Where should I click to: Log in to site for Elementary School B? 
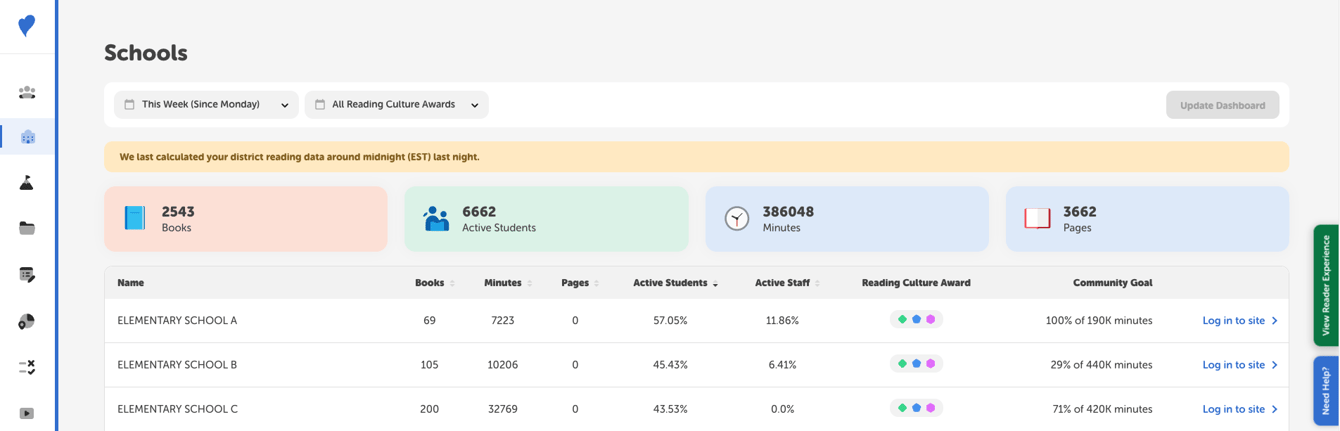click(x=1240, y=365)
